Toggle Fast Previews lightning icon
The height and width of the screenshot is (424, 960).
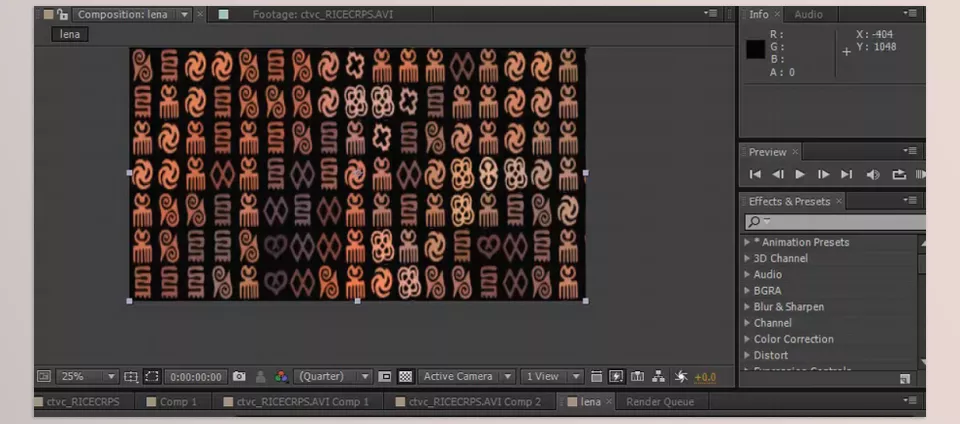[617, 377]
